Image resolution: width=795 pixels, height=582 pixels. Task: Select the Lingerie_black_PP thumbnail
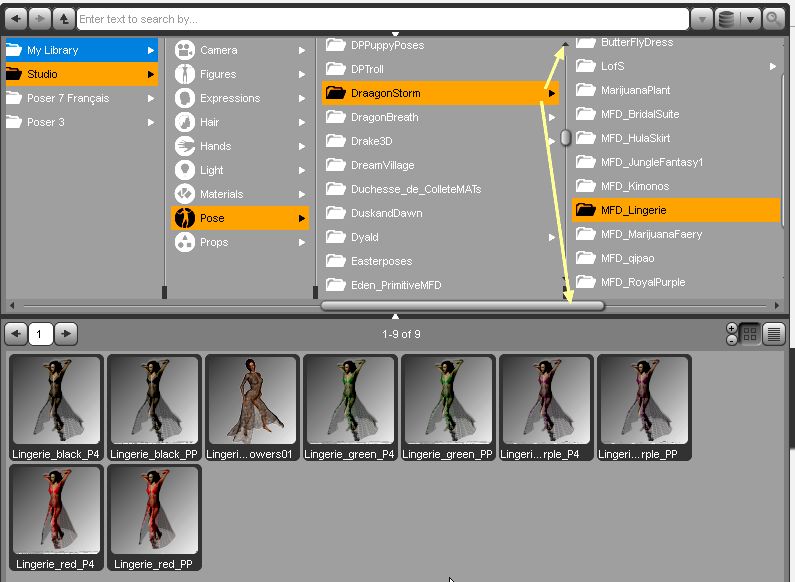click(154, 408)
